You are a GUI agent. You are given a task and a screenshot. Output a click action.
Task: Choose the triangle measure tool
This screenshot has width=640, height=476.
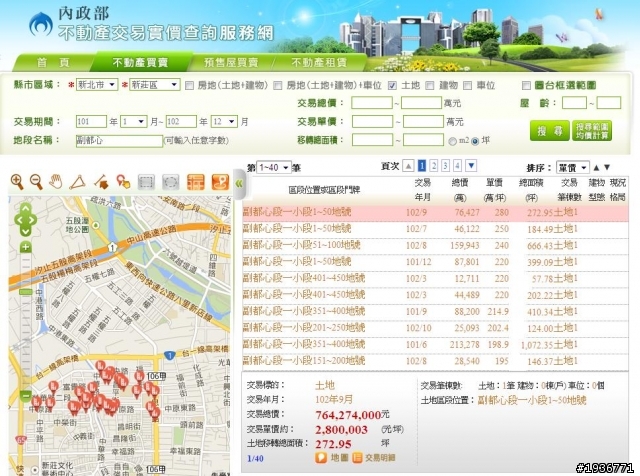point(78,182)
